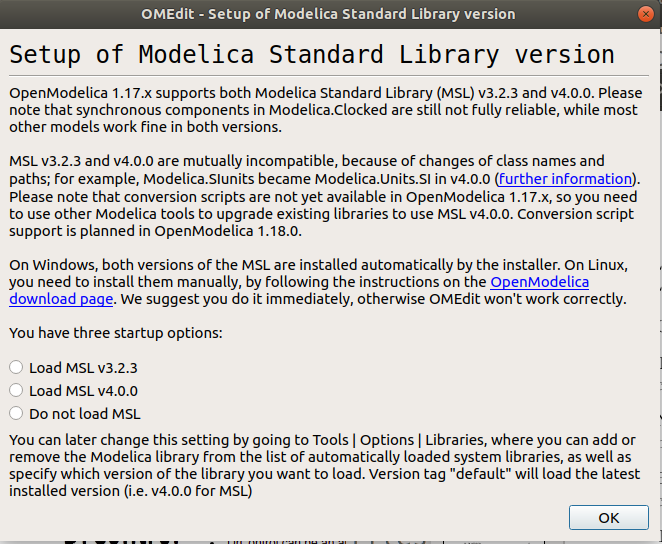The width and height of the screenshot is (662, 544).
Task: Click the background window strip below the dialog
Action: coord(331,542)
